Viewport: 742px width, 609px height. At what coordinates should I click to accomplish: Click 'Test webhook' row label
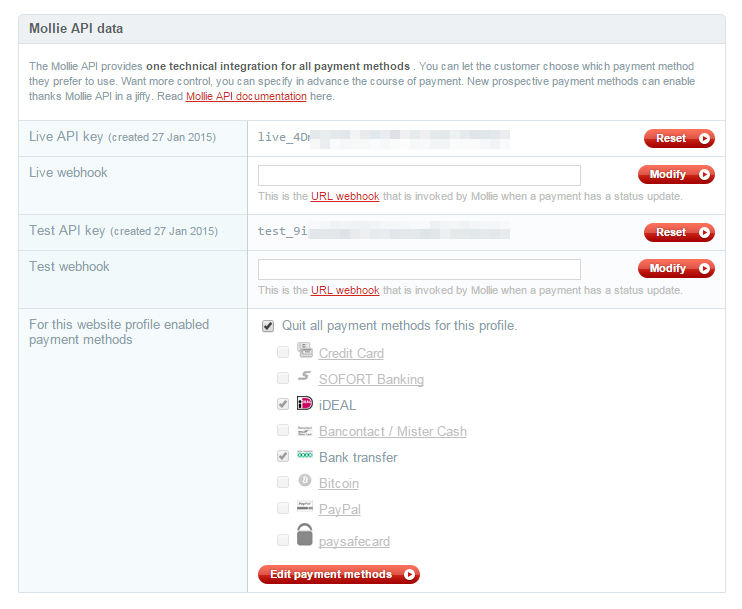(x=69, y=266)
